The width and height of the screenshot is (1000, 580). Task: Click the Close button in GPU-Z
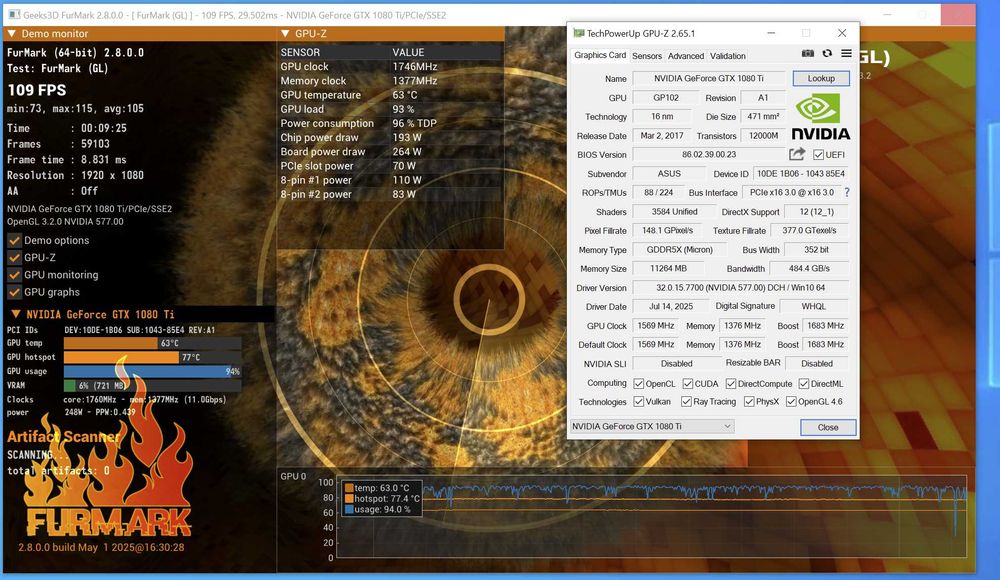(x=828, y=427)
